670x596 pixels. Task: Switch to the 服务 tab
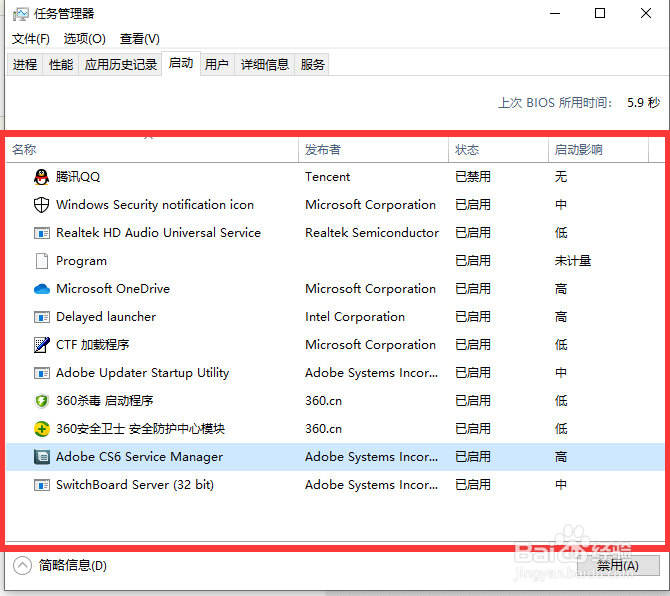click(x=313, y=64)
